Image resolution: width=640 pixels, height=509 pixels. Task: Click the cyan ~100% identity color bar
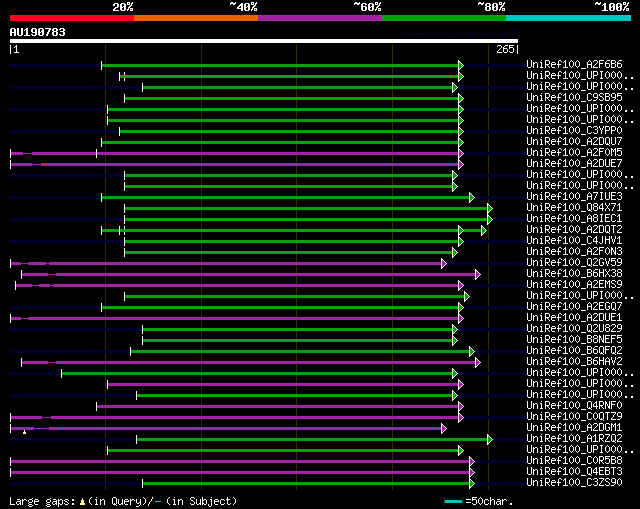569,18
